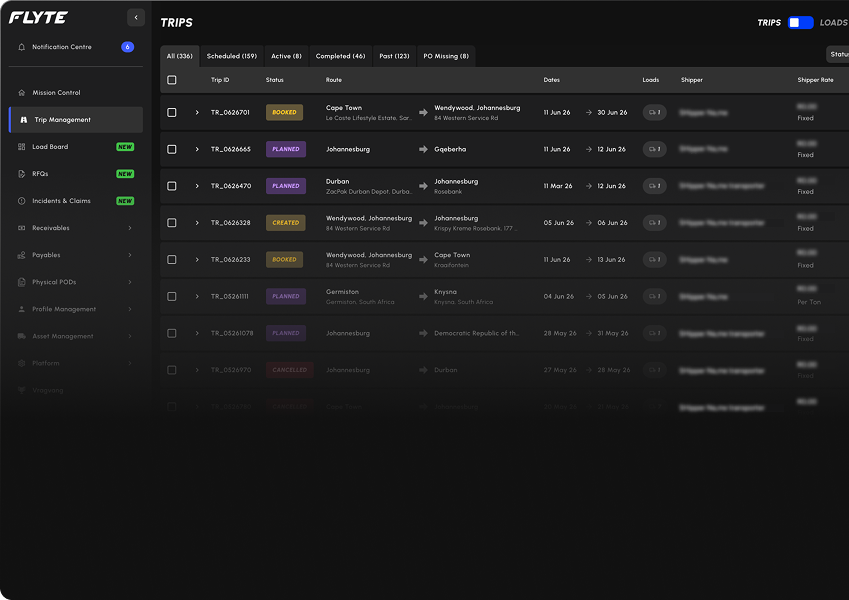Click trip ID TR_0526970
Screen dimensions: 849x600
tap(231, 370)
